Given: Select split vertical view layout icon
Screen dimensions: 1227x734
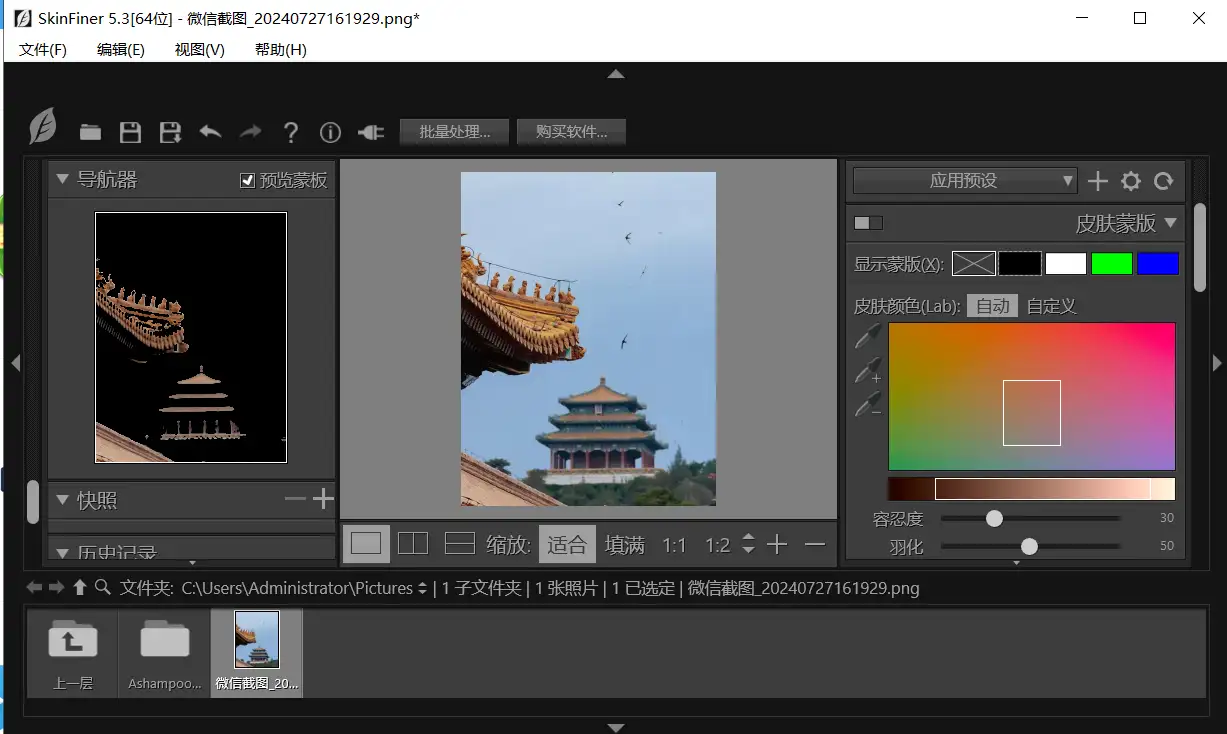Looking at the screenshot, I should pos(413,544).
